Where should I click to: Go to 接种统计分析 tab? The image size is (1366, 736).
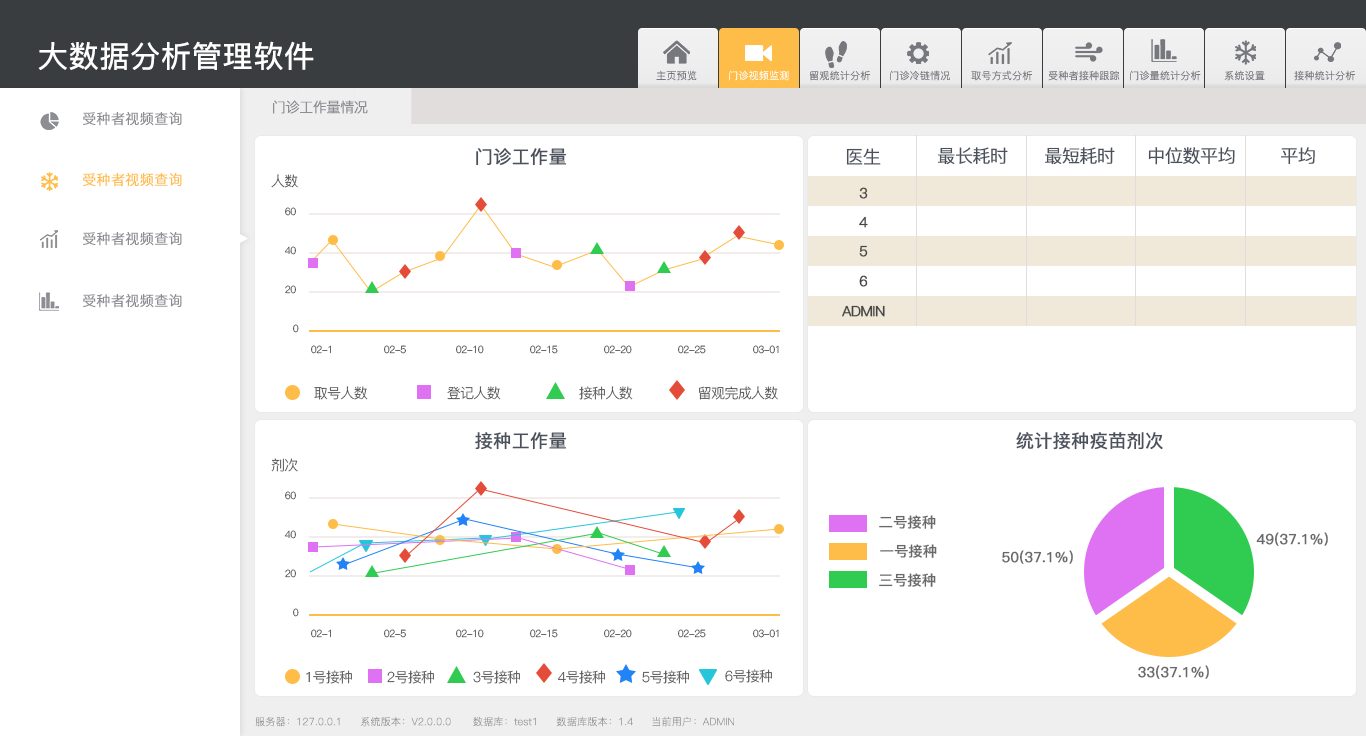pyautogui.click(x=1325, y=58)
